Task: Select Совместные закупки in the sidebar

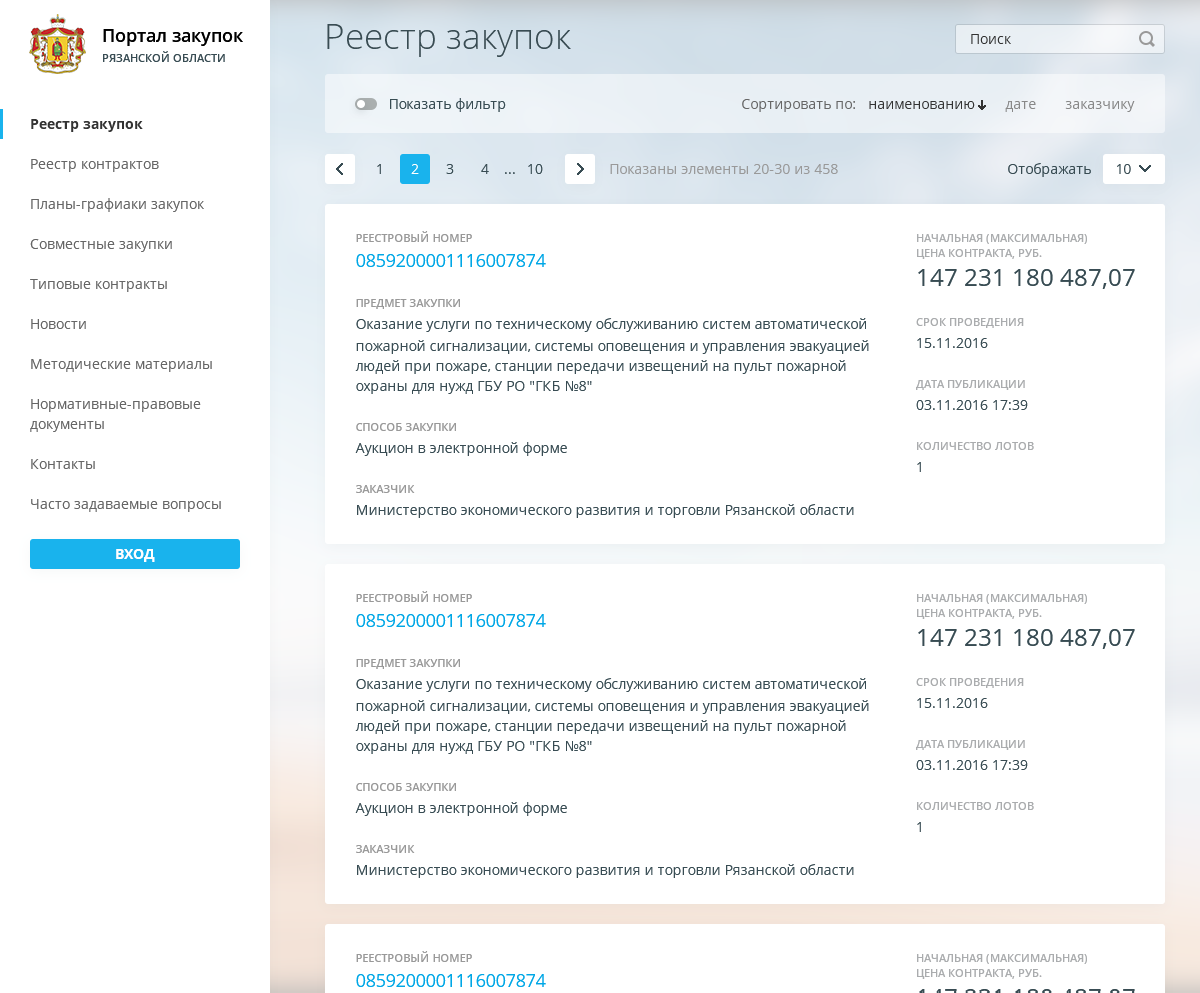Action: [x=101, y=244]
